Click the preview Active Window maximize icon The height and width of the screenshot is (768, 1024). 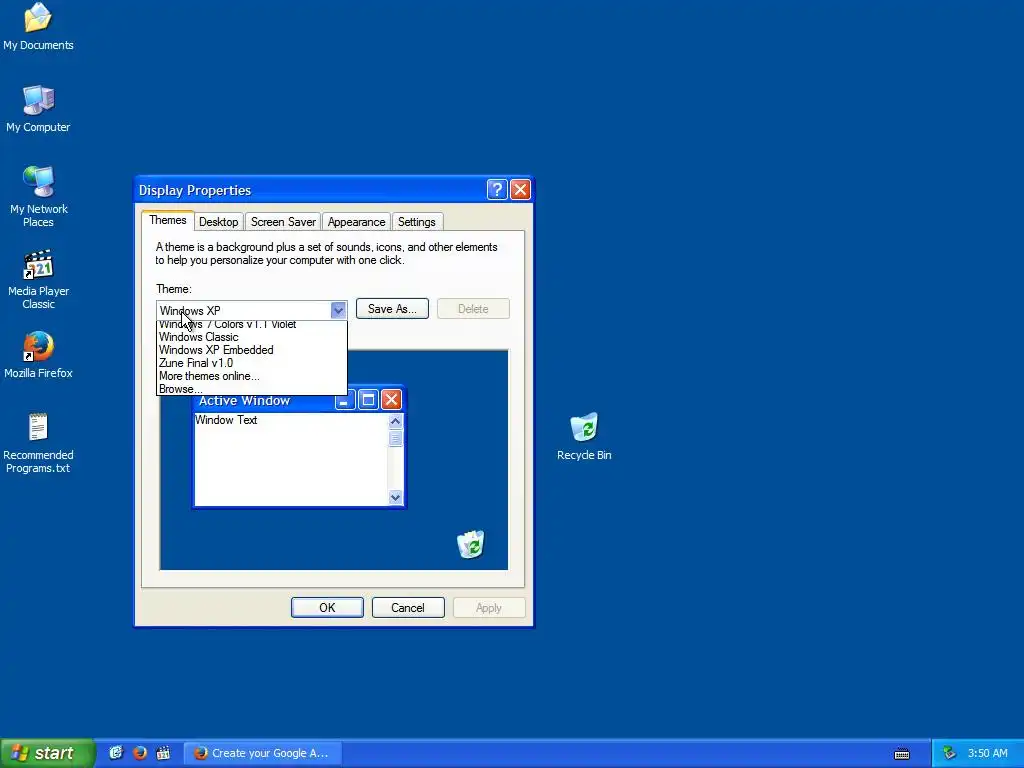click(368, 400)
